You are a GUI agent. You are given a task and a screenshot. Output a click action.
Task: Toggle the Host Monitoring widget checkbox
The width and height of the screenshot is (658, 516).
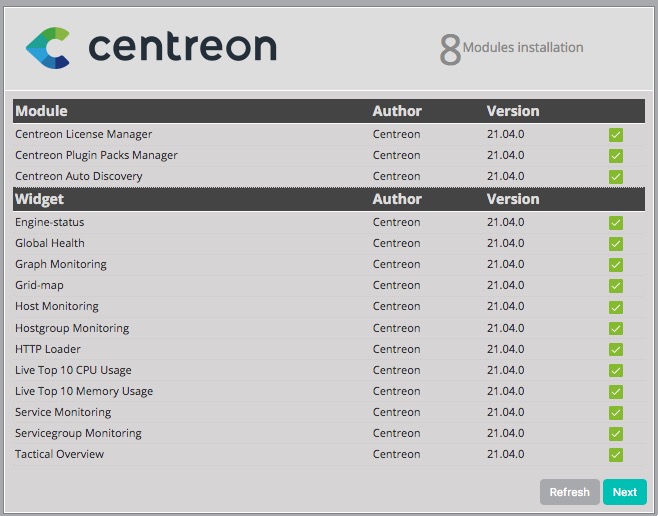pyautogui.click(x=616, y=307)
